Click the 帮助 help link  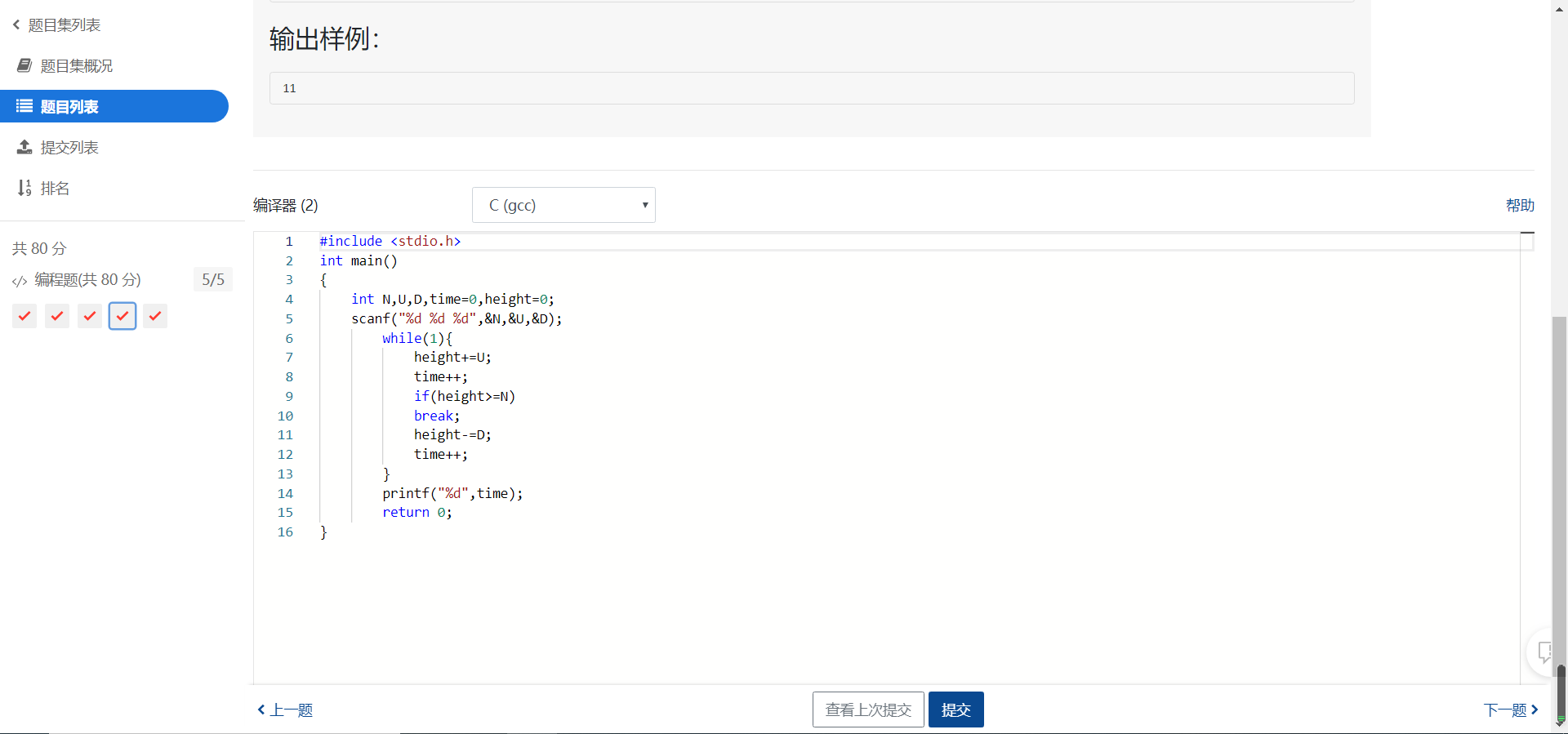tap(1520, 206)
